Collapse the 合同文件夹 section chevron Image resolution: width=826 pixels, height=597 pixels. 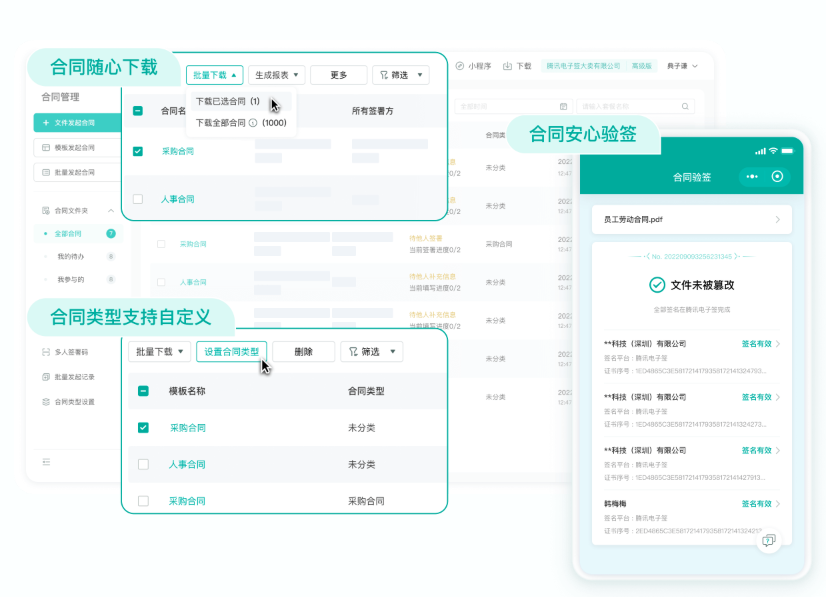[x=111, y=211]
